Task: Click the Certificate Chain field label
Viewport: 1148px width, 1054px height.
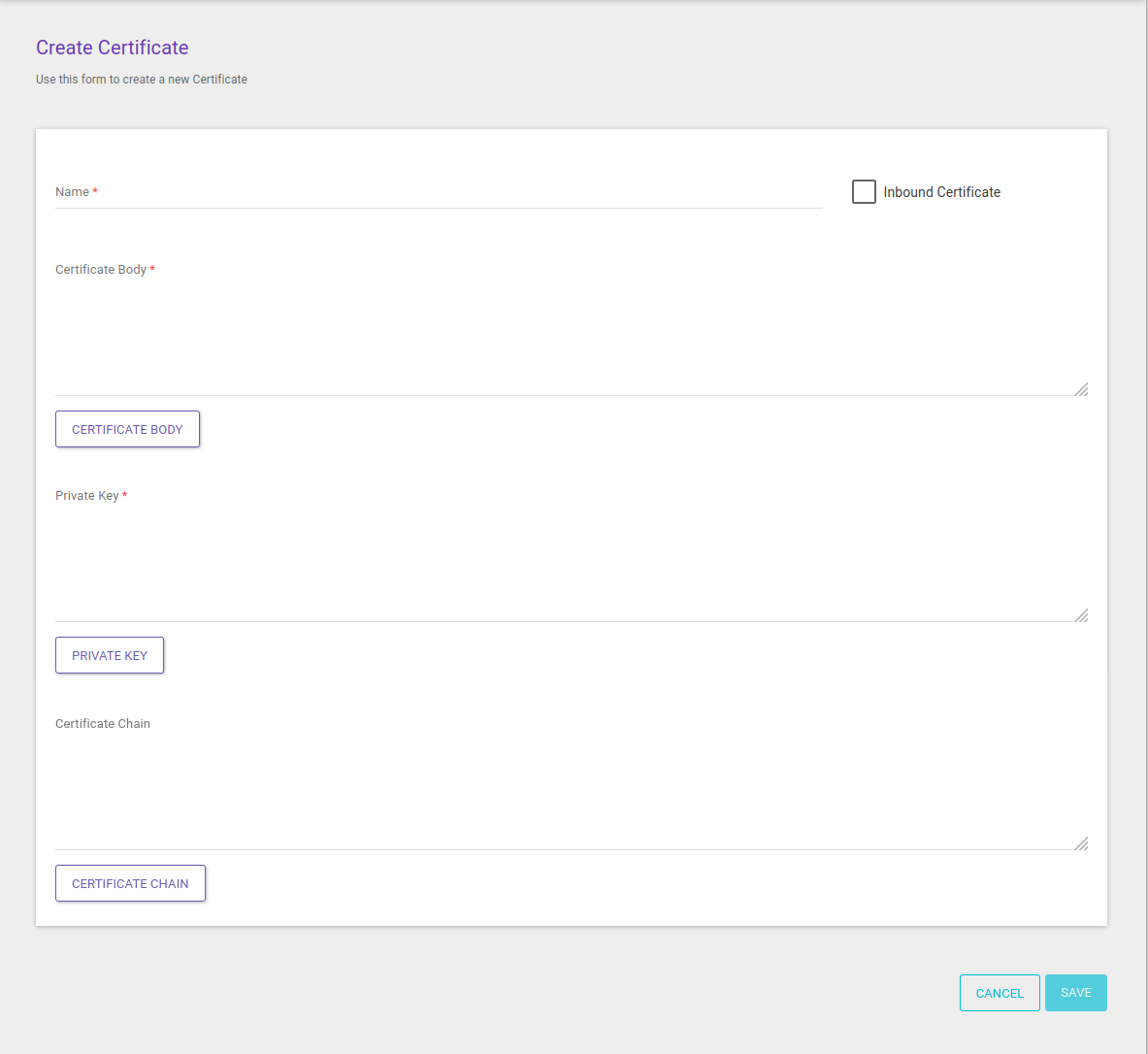Action: [102, 723]
